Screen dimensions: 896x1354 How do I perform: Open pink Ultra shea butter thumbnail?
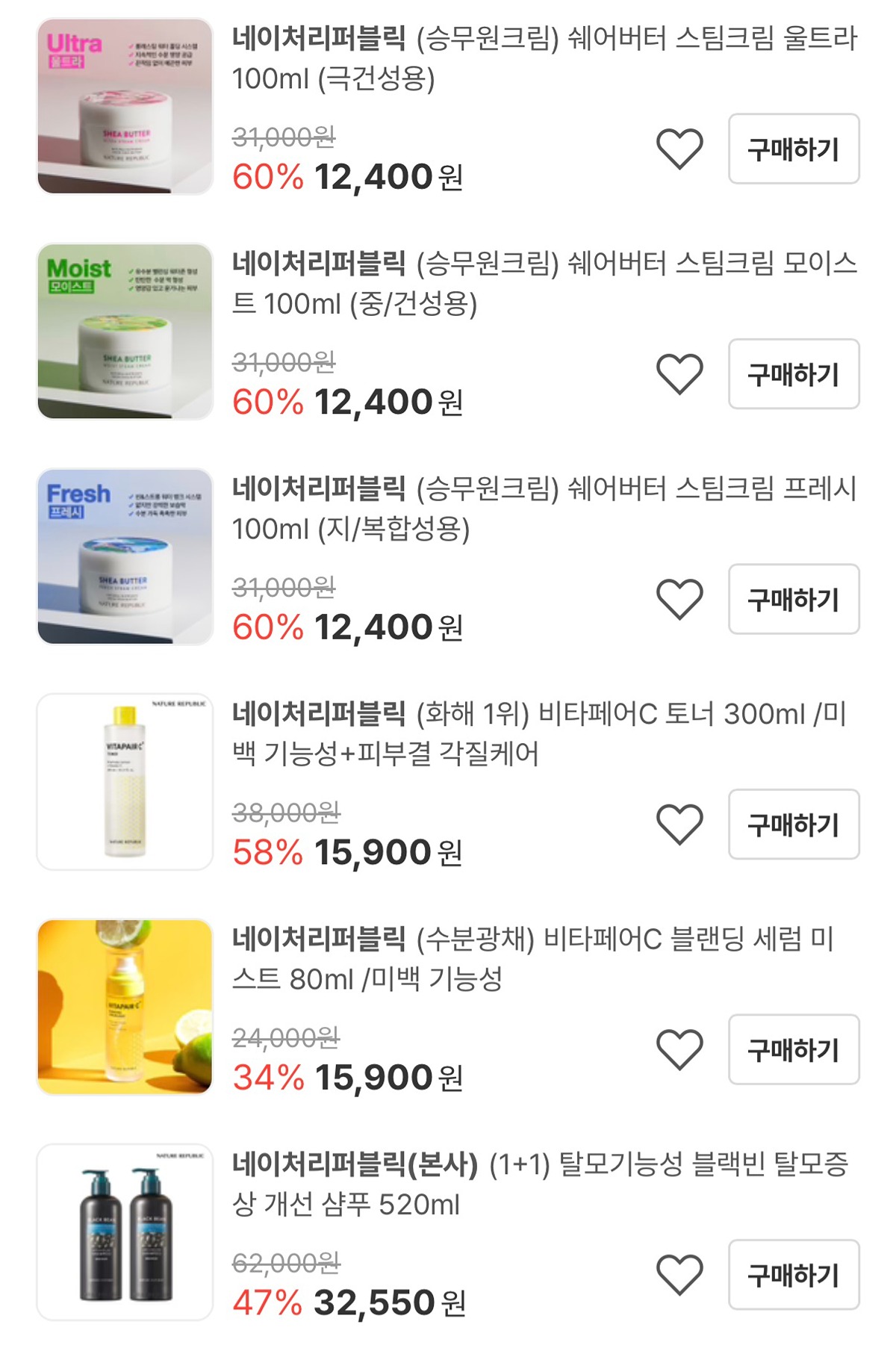(125, 106)
